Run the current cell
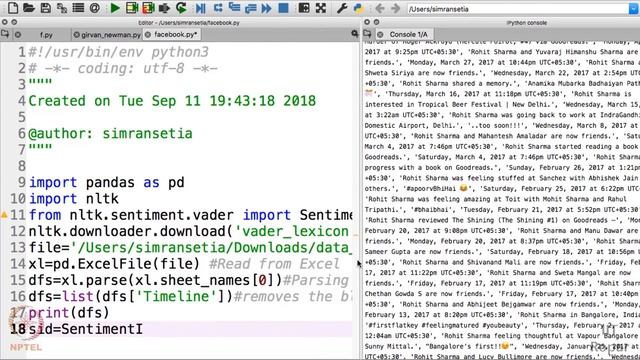 132,8
